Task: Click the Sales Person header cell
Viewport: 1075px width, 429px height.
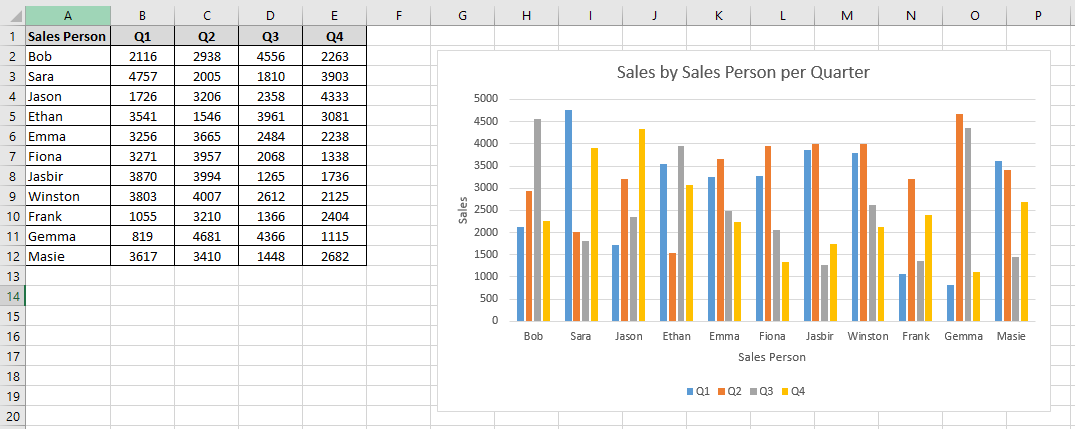Action: (x=67, y=36)
